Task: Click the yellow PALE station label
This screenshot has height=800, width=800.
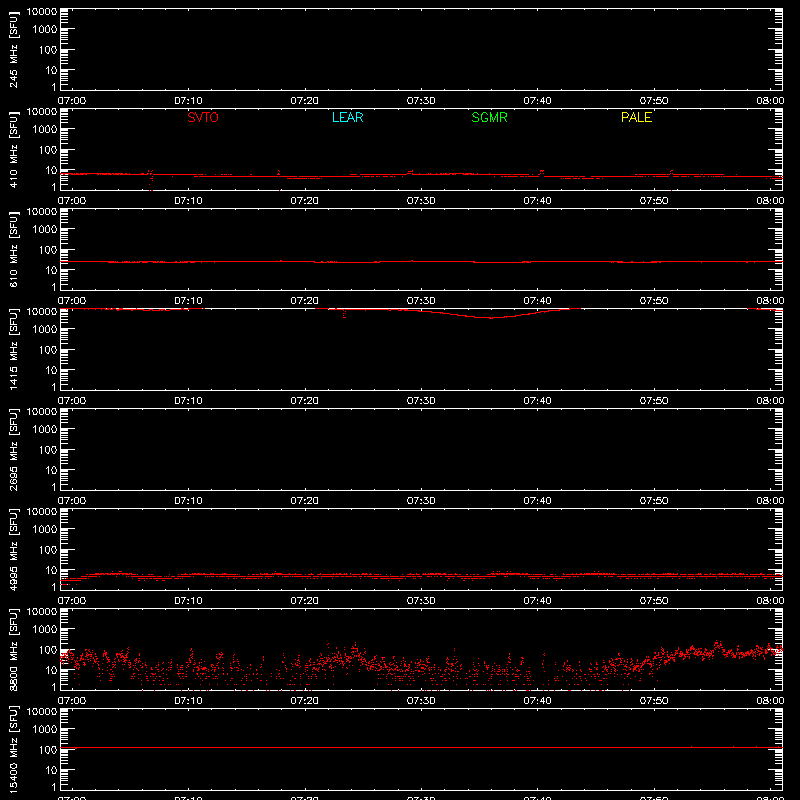Action: point(636,117)
